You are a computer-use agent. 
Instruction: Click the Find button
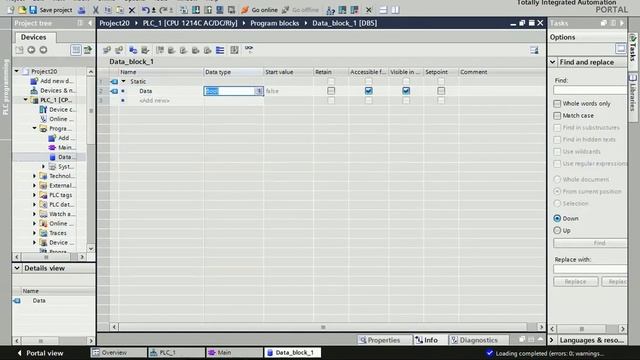[x=590, y=243]
